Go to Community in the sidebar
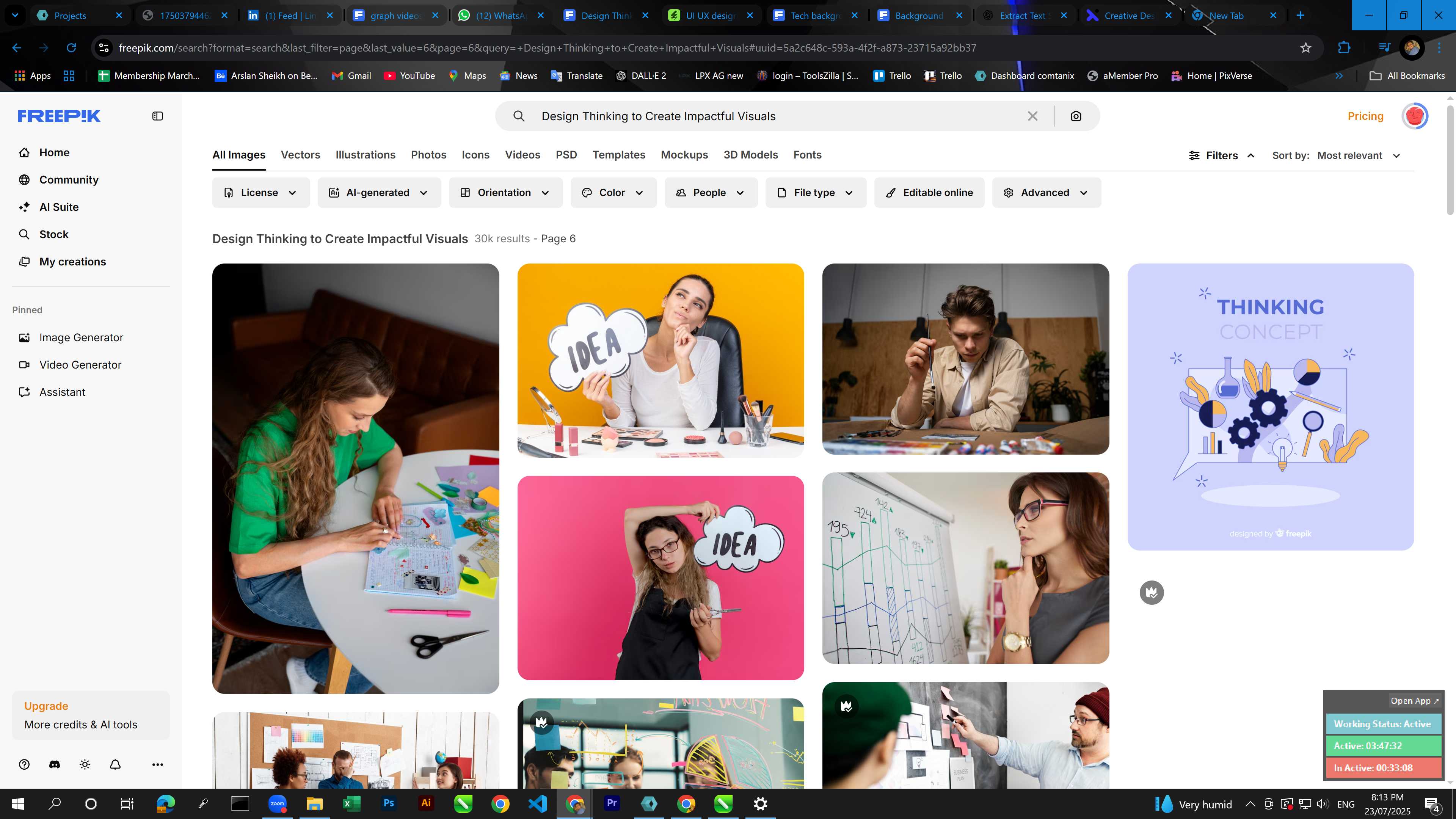Viewport: 1456px width, 819px height. pyautogui.click(x=68, y=180)
